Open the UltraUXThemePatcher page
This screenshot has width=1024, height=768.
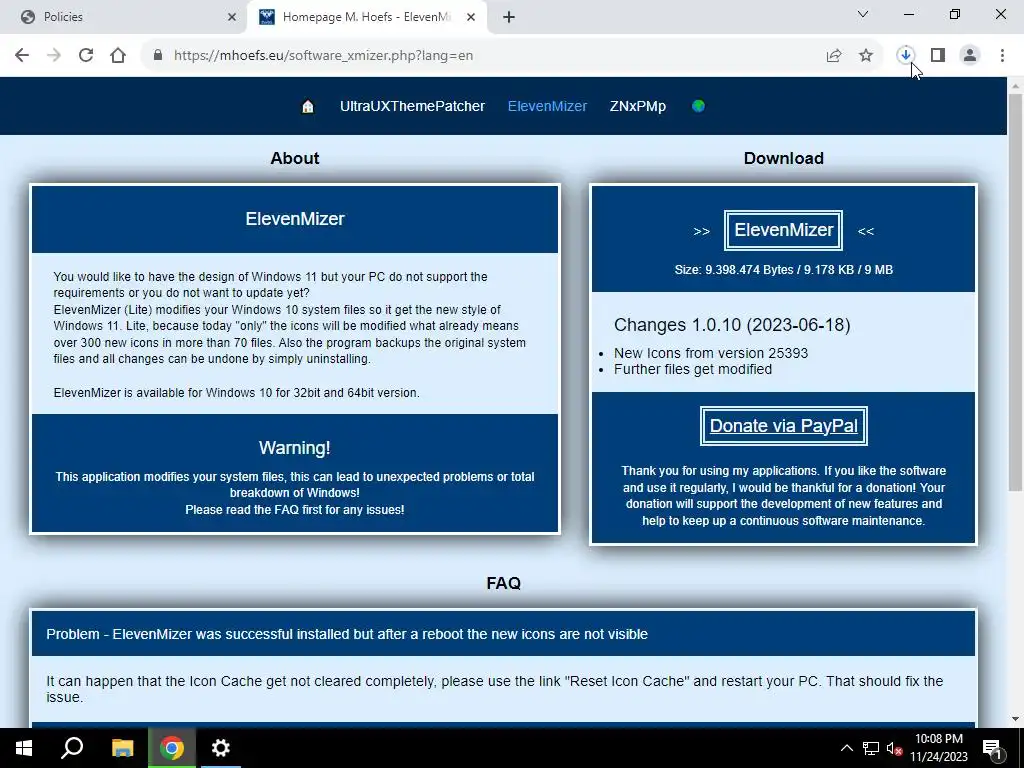pos(412,106)
